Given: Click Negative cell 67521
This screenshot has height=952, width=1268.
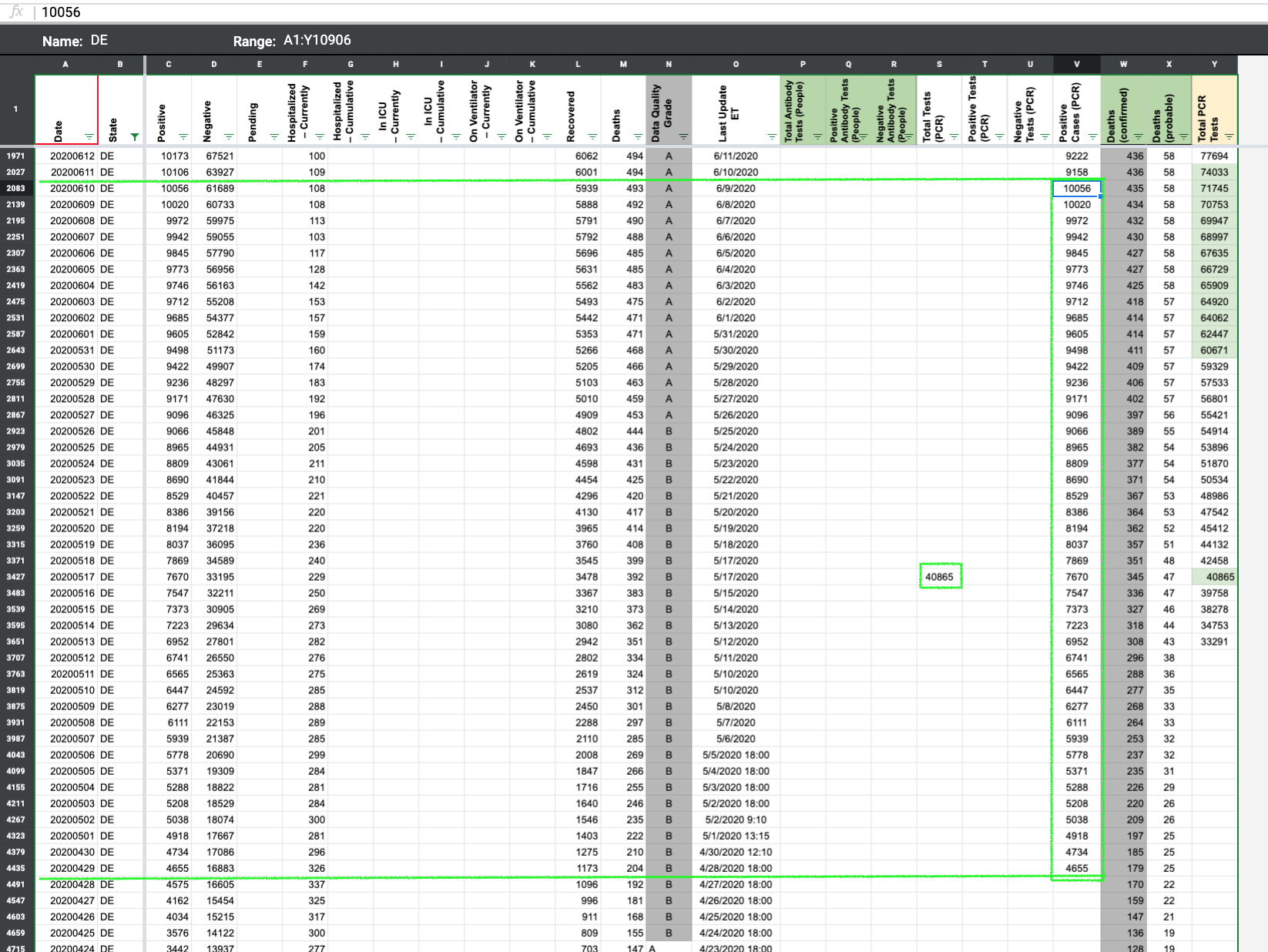Looking at the screenshot, I should pos(214,156).
